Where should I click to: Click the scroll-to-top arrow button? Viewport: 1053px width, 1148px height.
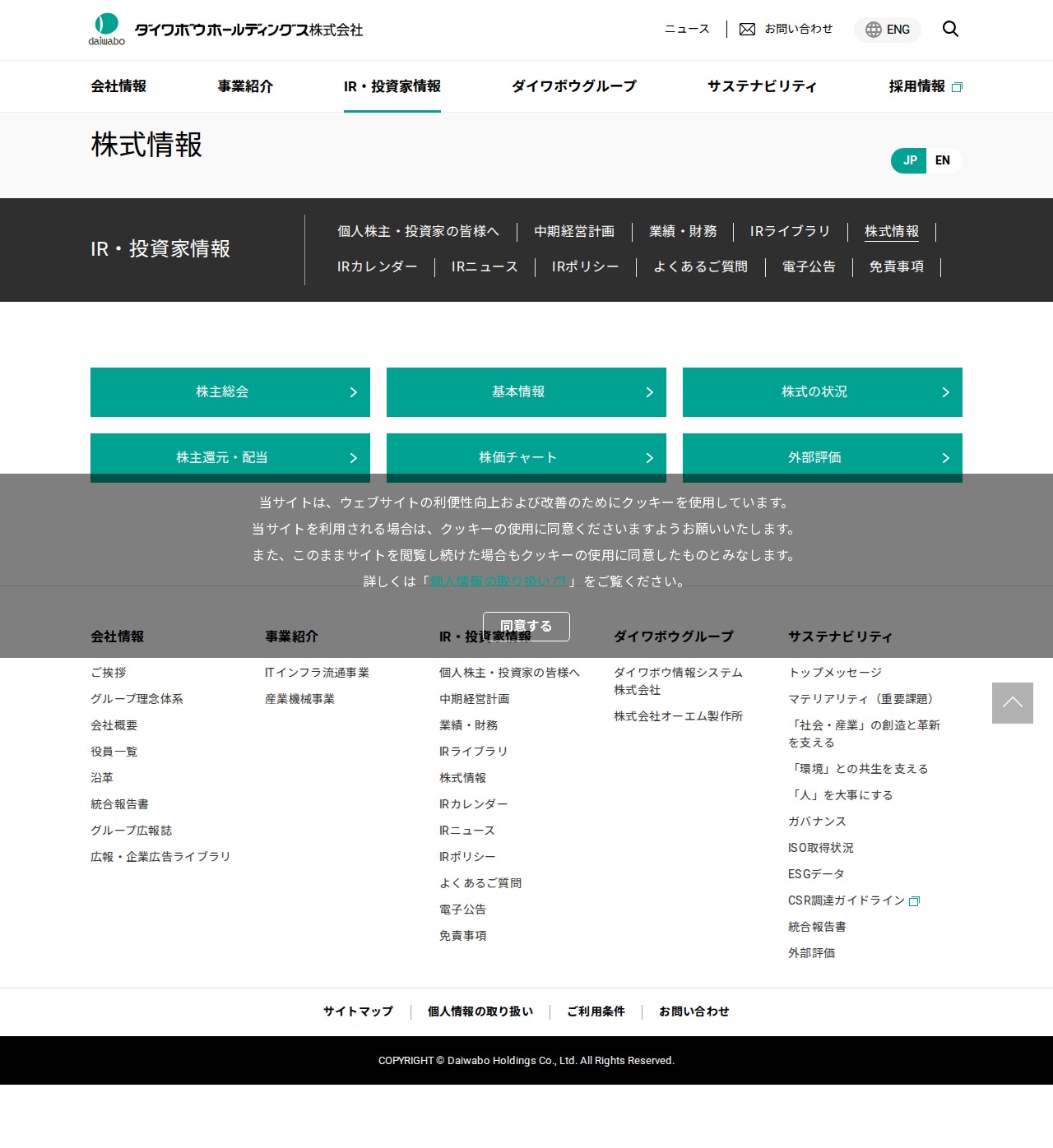tap(1013, 703)
